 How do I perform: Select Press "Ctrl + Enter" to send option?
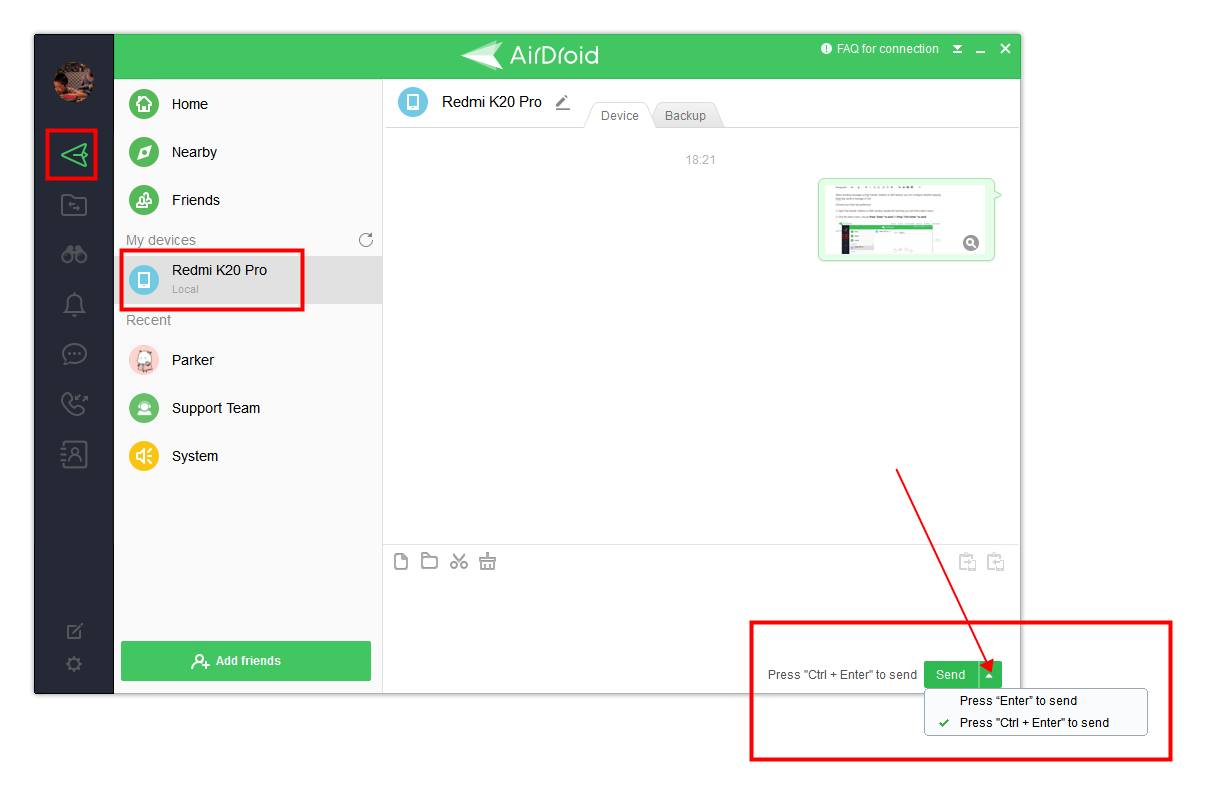1034,723
